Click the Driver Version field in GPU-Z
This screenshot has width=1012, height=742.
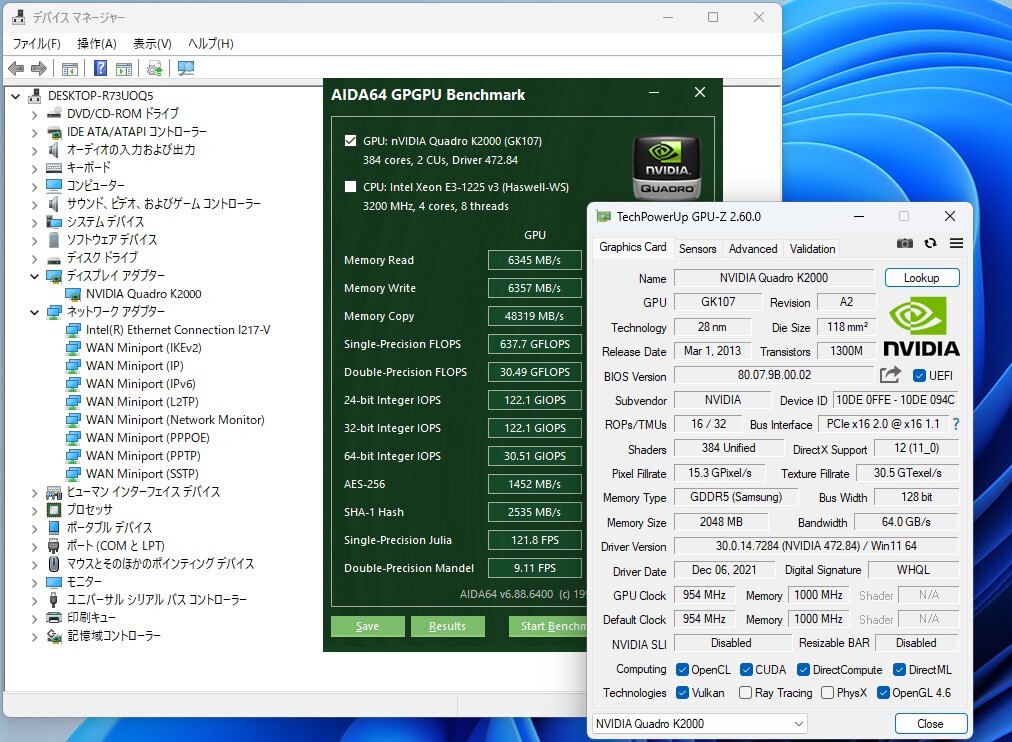click(816, 546)
